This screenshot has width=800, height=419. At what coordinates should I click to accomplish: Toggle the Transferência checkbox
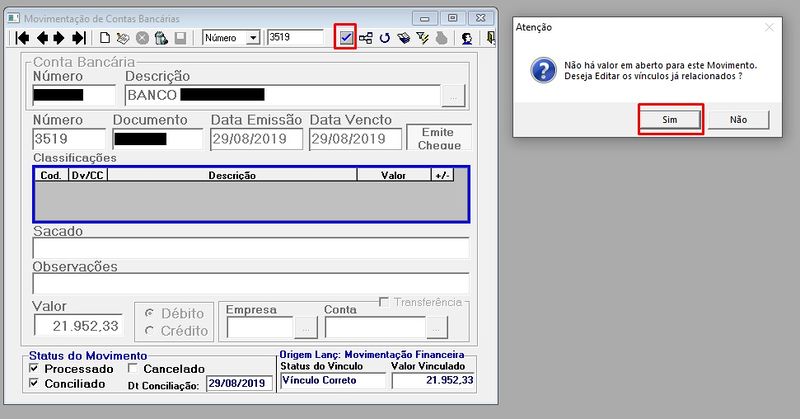(384, 302)
